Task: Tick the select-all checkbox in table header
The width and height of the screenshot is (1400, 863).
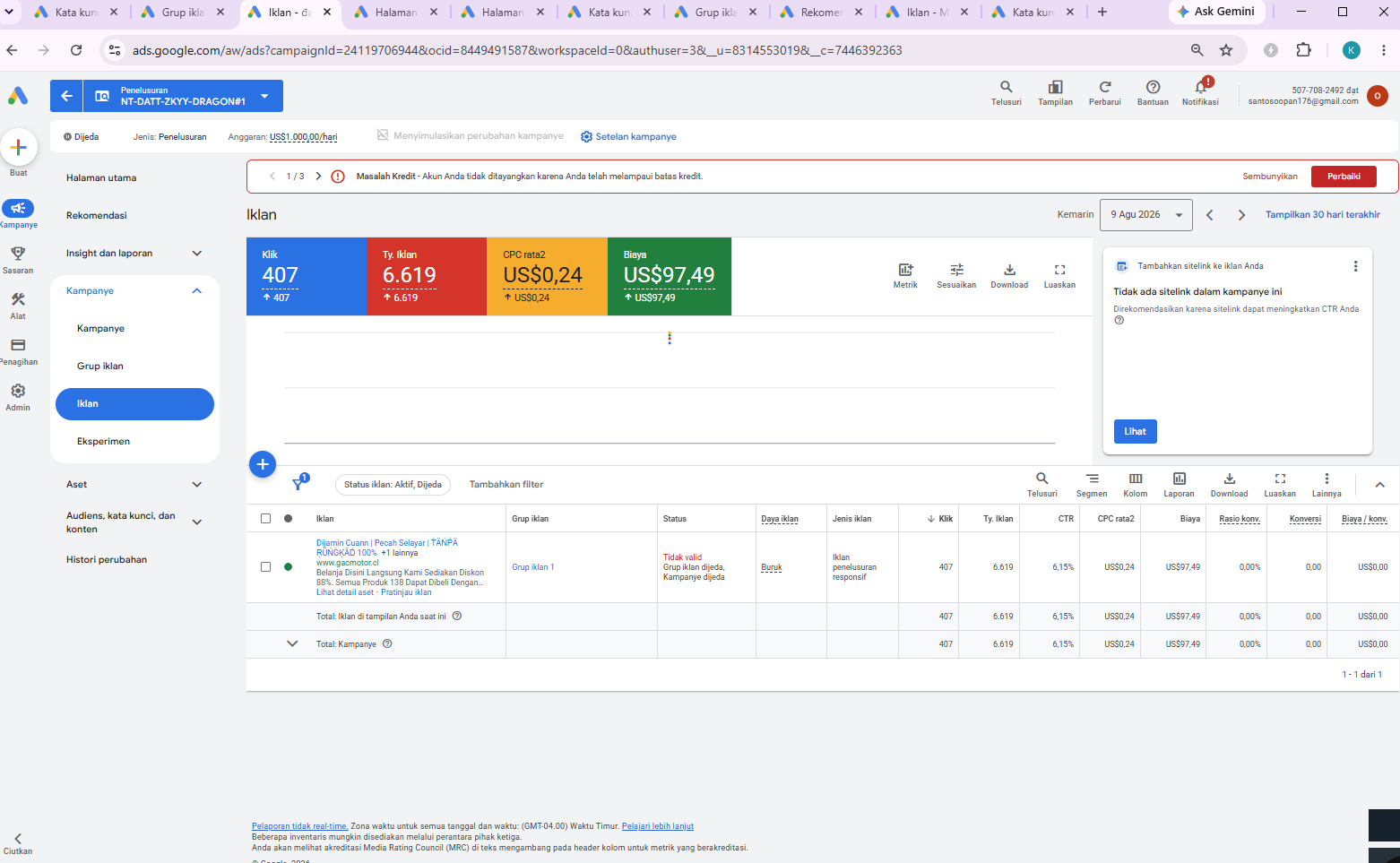Action: pos(265,519)
